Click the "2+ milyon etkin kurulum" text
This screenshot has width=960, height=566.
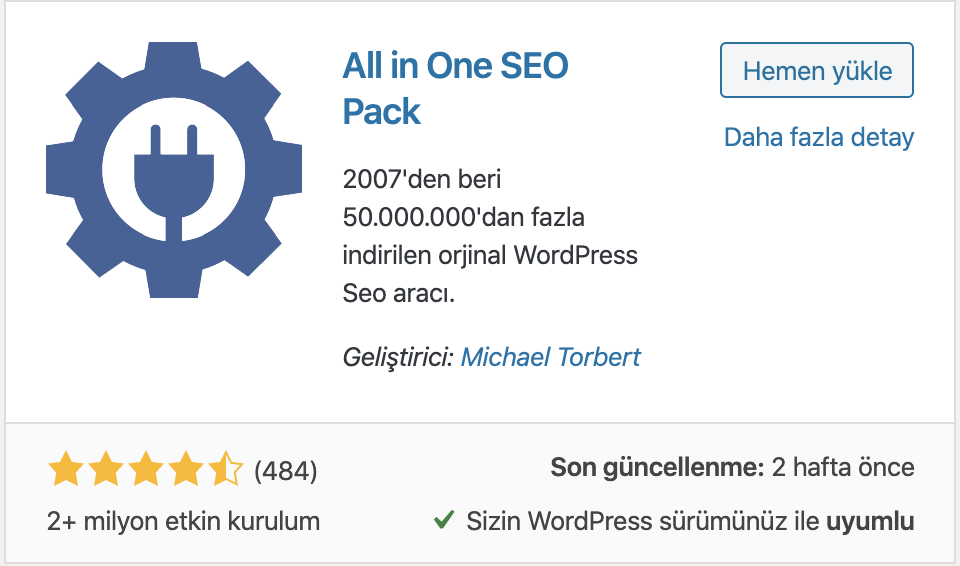183,521
